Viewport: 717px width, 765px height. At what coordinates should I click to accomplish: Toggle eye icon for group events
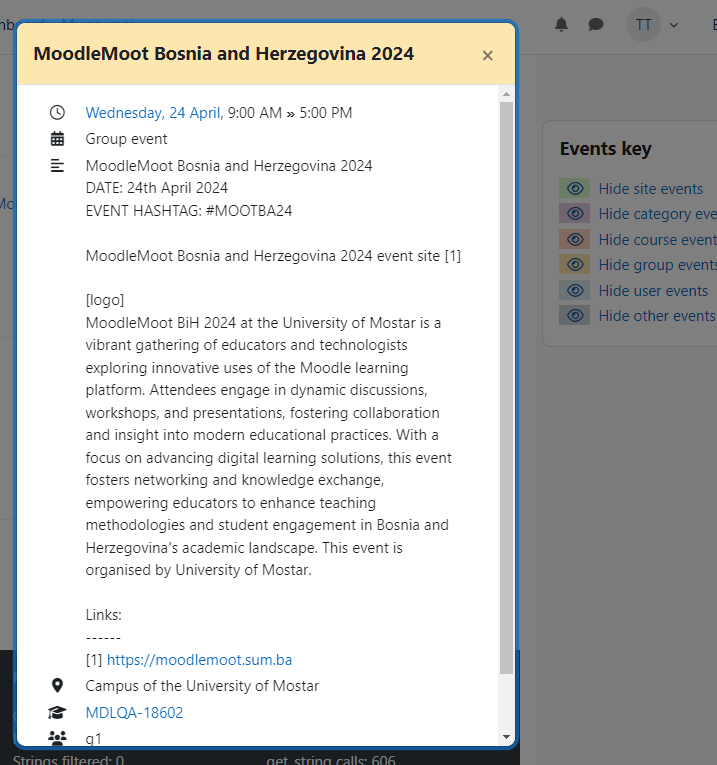(575, 264)
